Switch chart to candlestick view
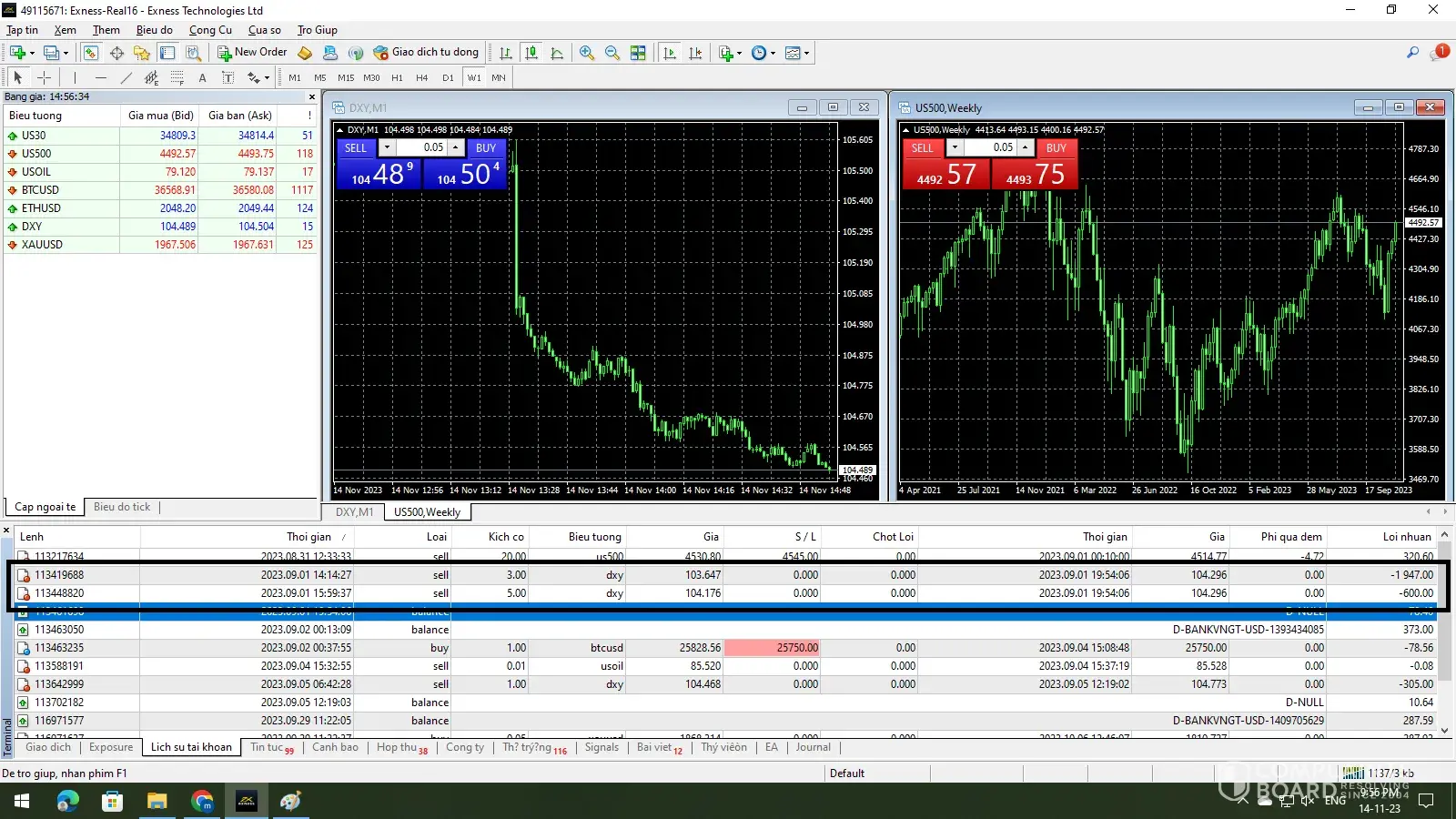The image size is (1456, 819). click(x=531, y=53)
